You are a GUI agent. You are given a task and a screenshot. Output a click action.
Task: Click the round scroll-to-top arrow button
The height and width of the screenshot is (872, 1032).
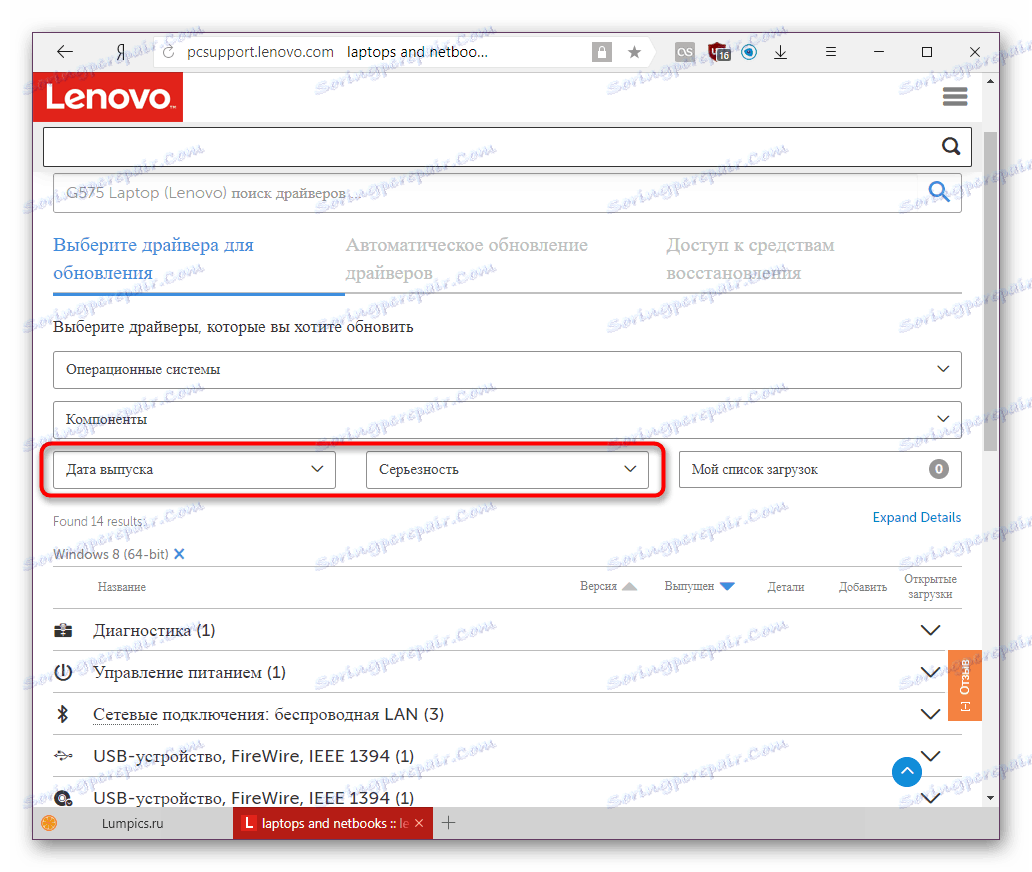point(906,772)
